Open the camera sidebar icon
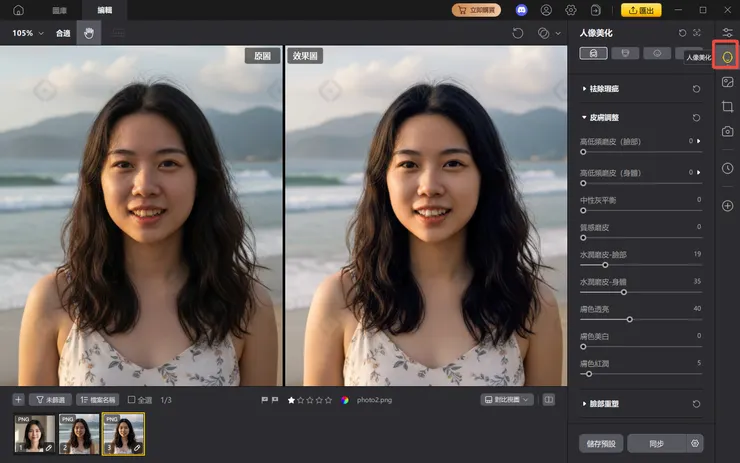The height and width of the screenshot is (463, 740). pyautogui.click(x=727, y=131)
